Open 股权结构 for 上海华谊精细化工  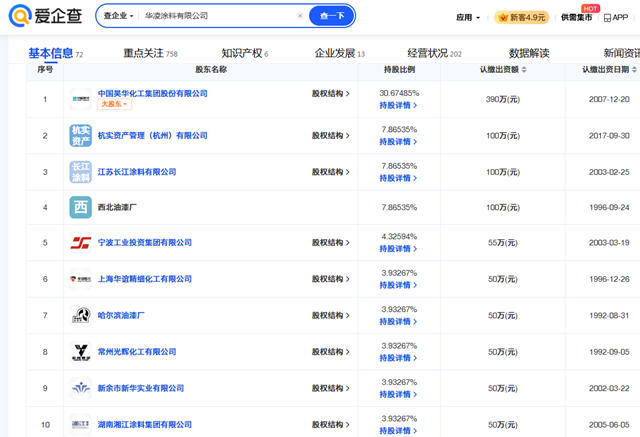tap(331, 279)
